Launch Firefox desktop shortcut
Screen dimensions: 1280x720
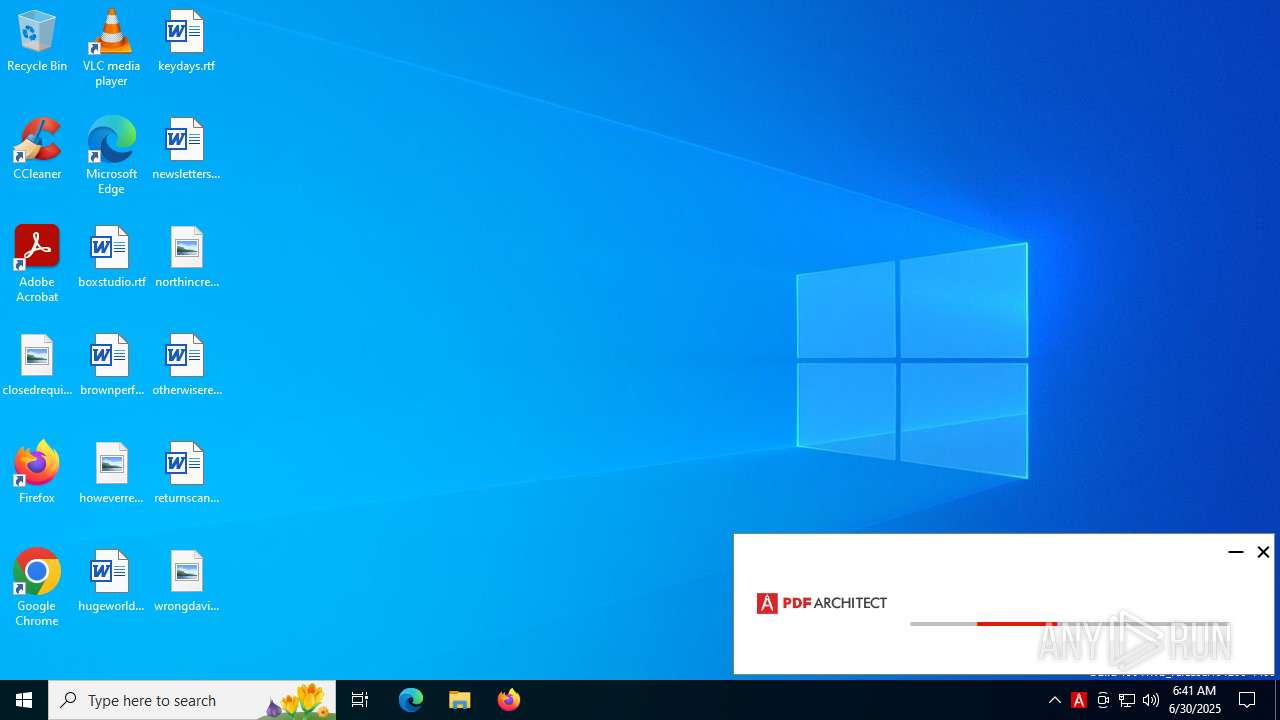[x=37, y=474]
